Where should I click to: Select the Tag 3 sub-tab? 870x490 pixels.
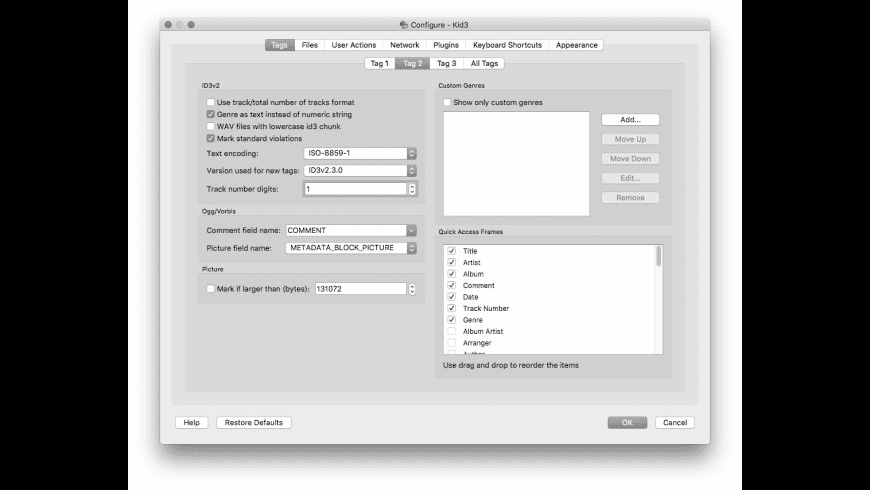pos(447,63)
